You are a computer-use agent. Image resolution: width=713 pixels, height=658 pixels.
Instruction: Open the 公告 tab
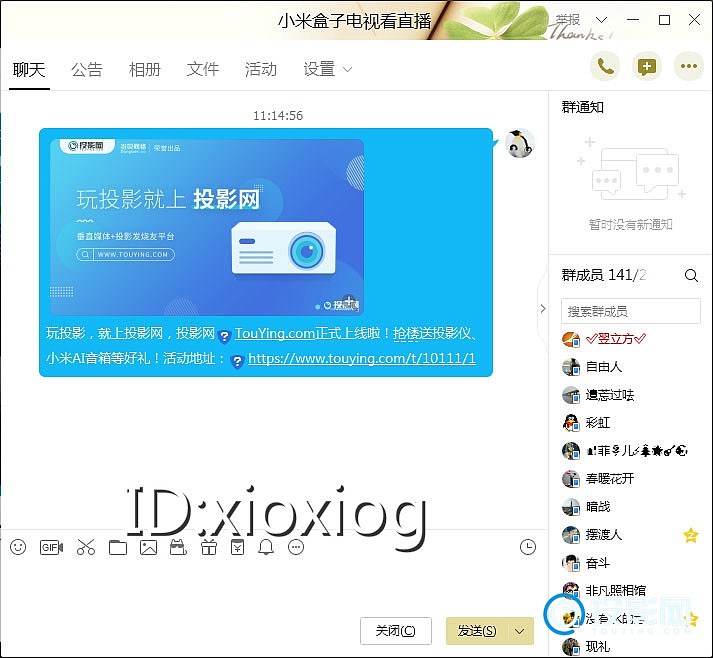(87, 70)
